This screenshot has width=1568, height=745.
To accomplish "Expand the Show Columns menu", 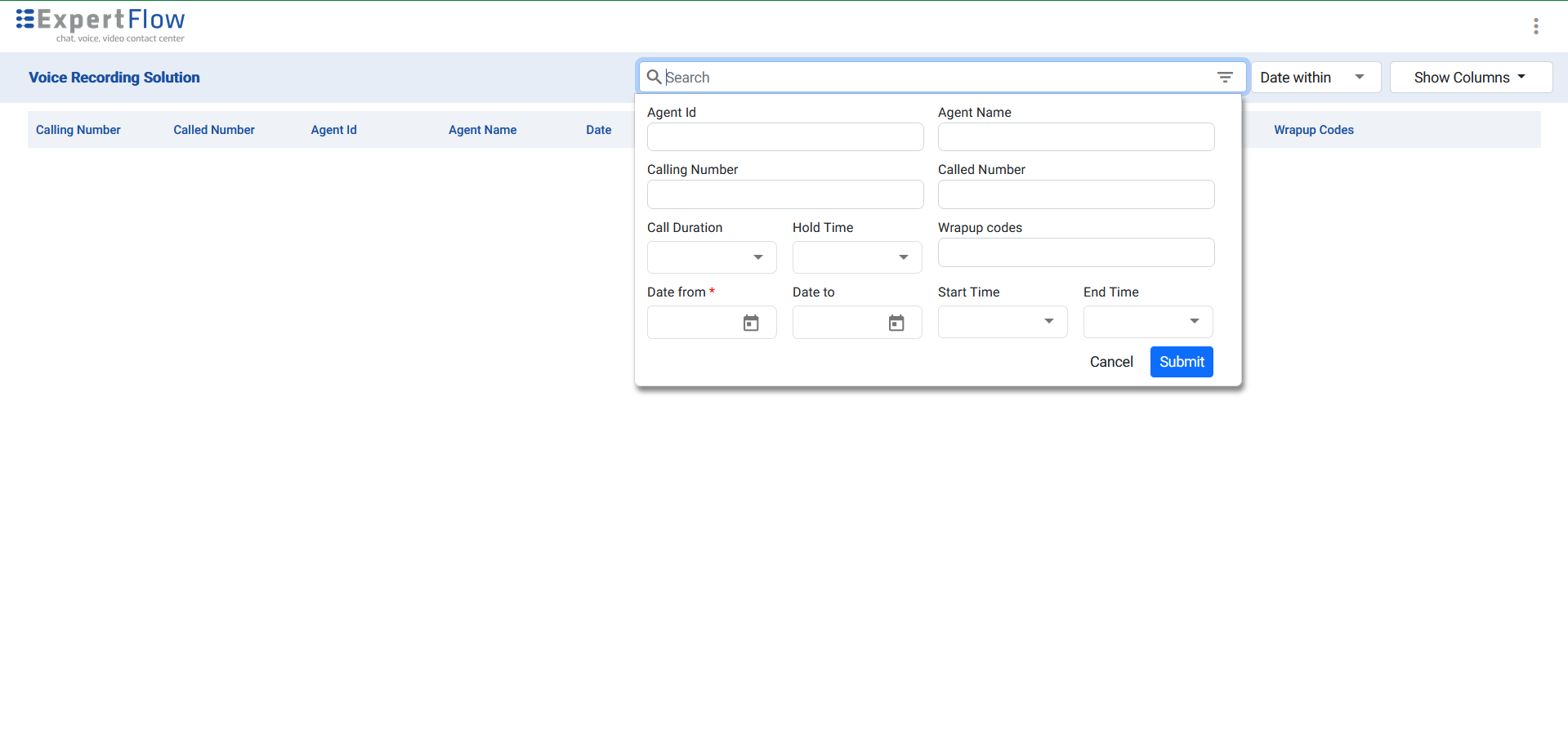I will coord(1470,77).
